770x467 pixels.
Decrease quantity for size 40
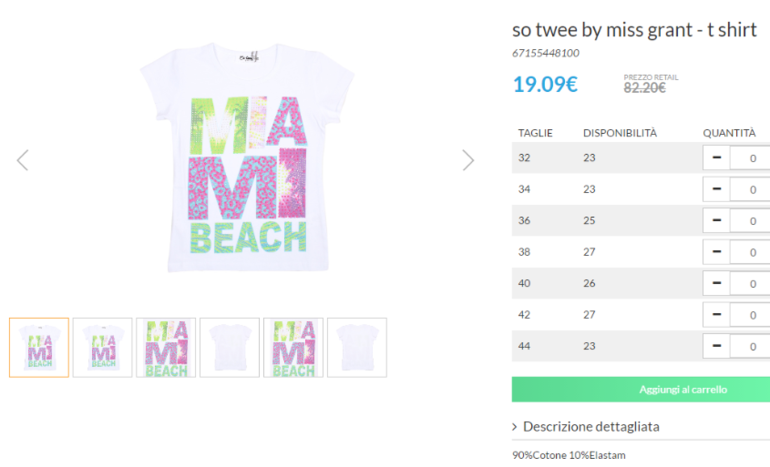point(717,284)
